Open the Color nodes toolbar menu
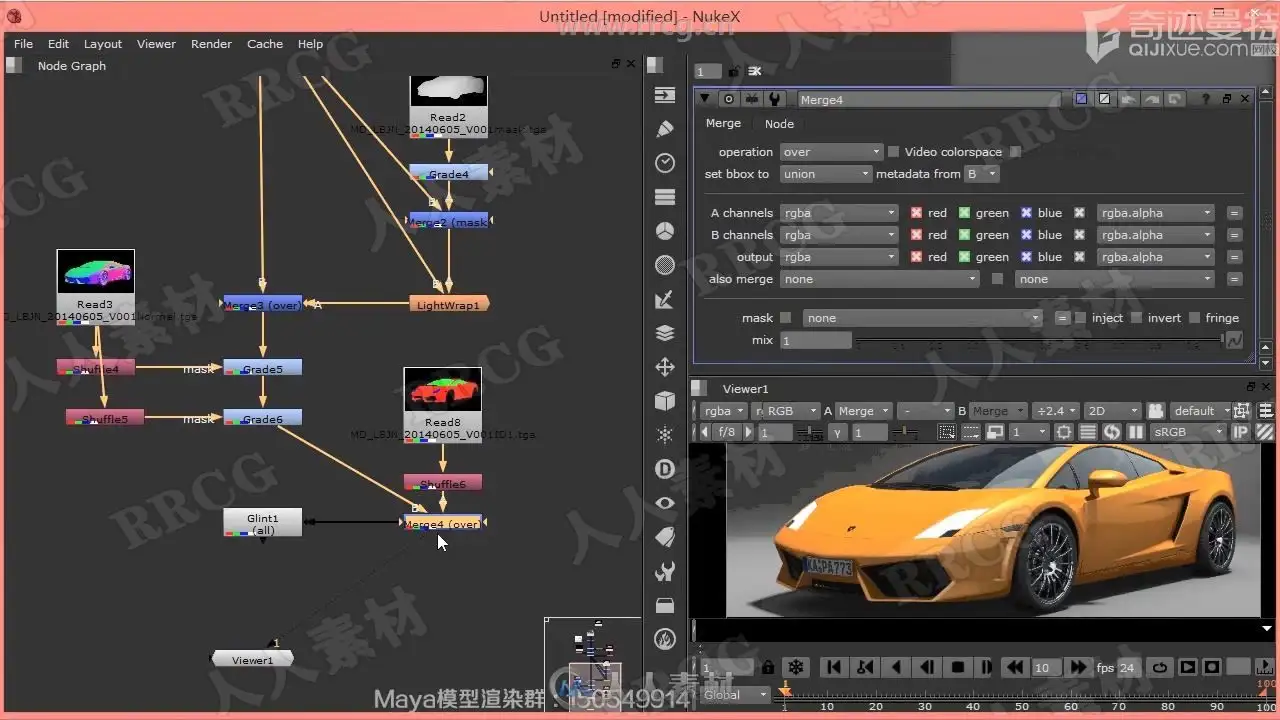 click(x=665, y=231)
